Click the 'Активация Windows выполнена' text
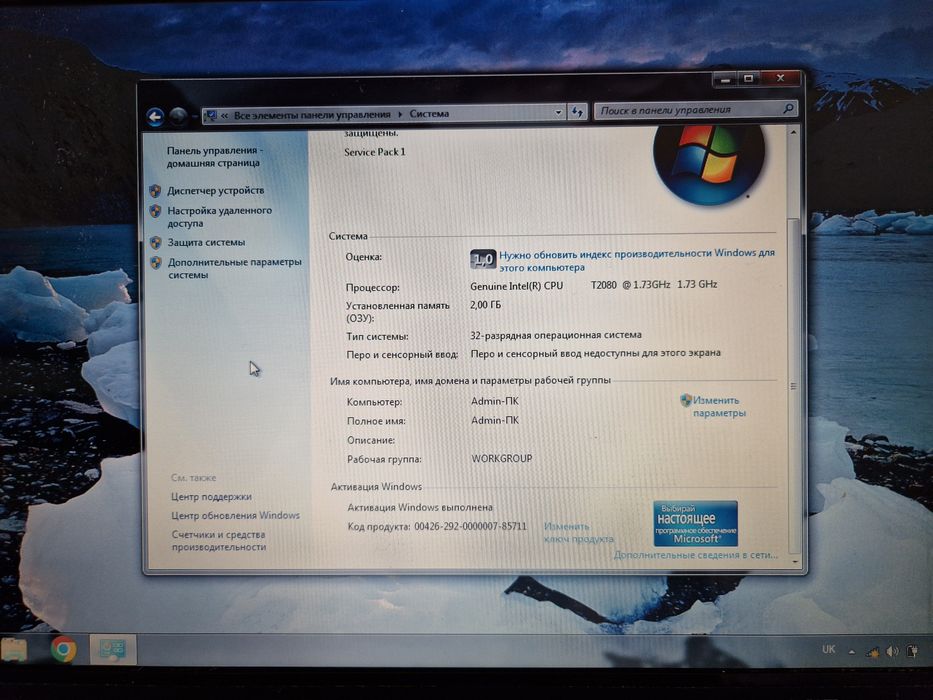 [420, 507]
